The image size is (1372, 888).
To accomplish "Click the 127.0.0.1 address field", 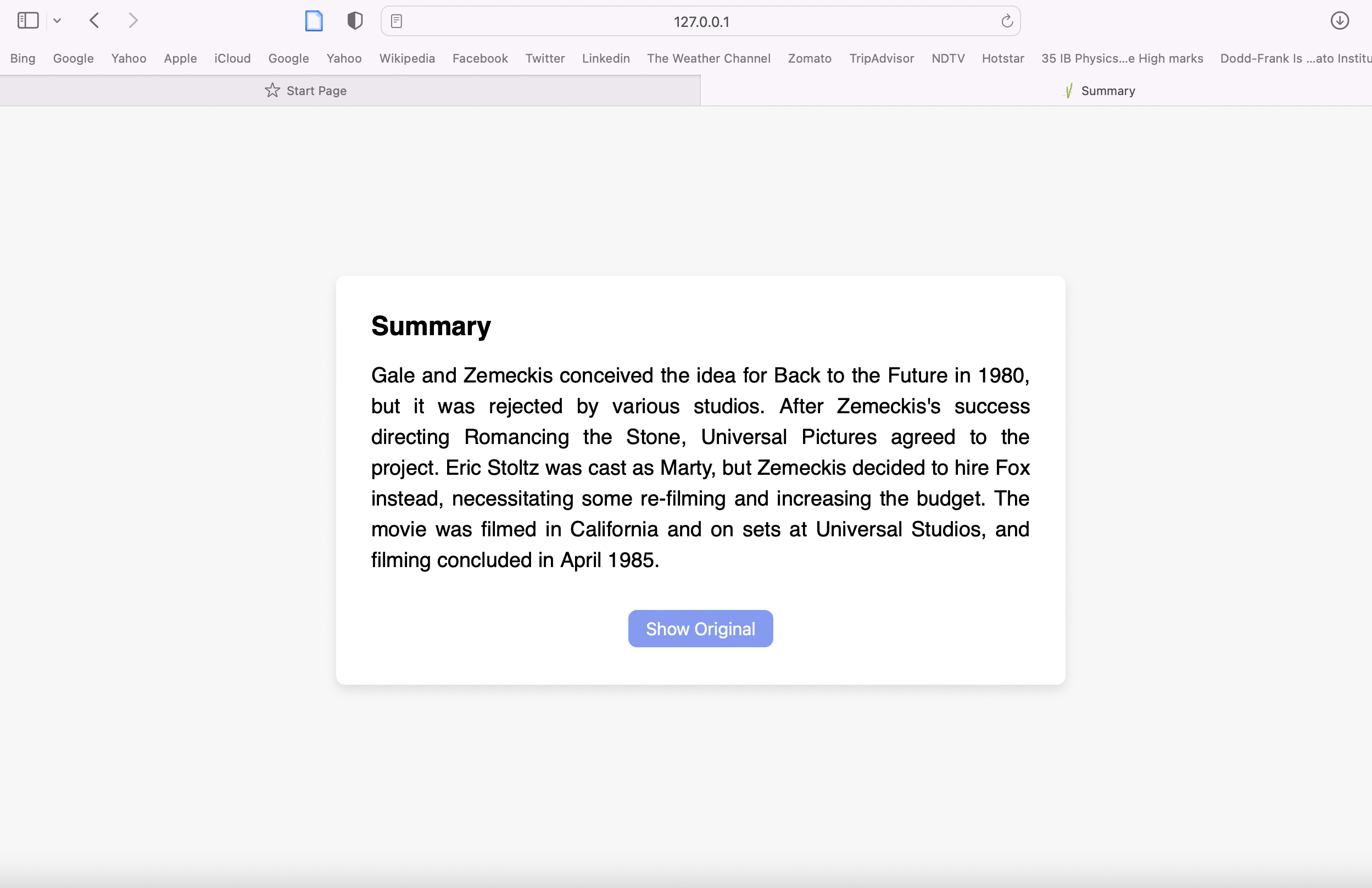I will click(701, 21).
